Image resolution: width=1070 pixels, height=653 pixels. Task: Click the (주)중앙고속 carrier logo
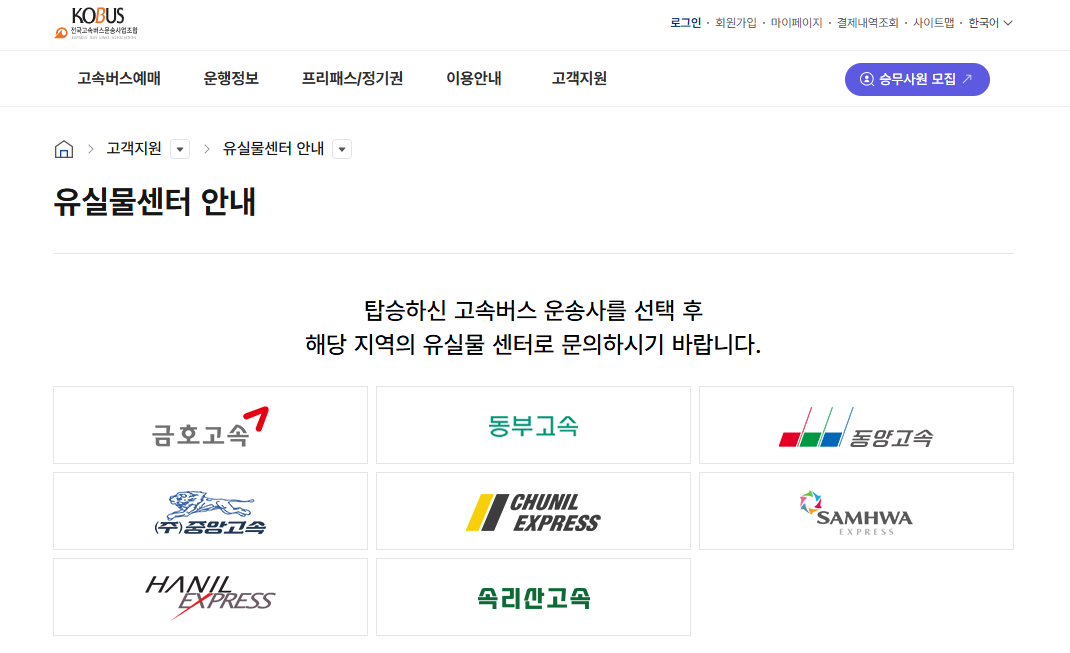point(210,510)
